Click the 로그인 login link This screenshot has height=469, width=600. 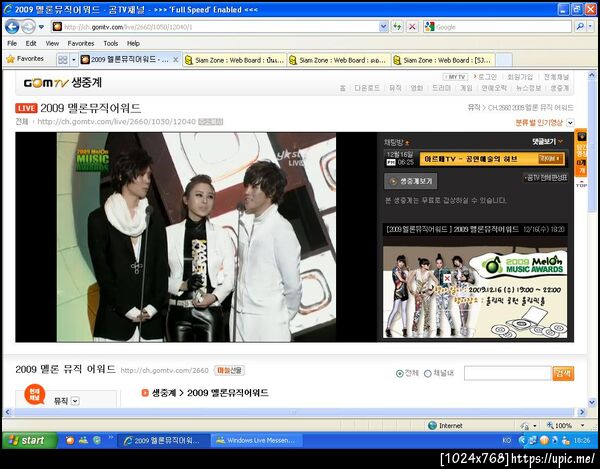[x=486, y=77]
